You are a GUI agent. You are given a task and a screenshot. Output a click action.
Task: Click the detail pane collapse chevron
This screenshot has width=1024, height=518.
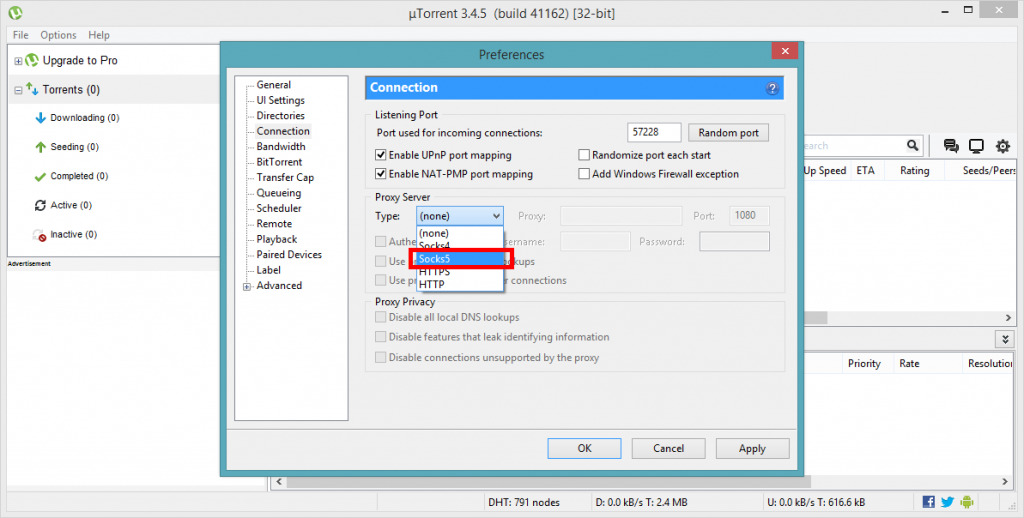[x=1005, y=339]
